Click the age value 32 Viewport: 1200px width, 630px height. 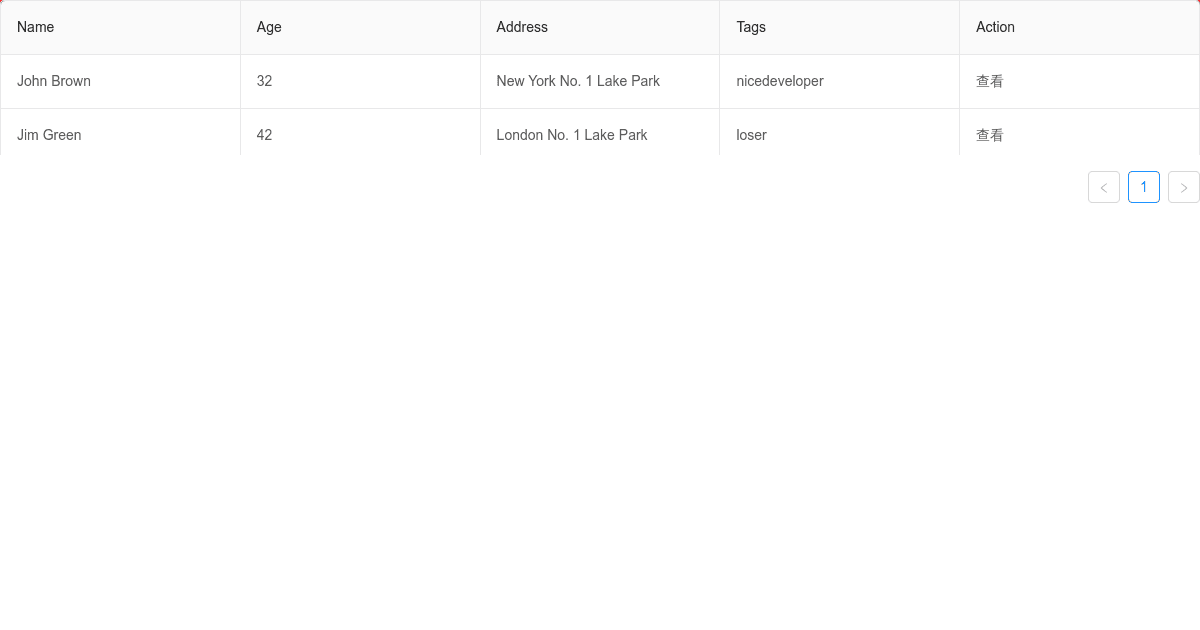pyautogui.click(x=264, y=81)
